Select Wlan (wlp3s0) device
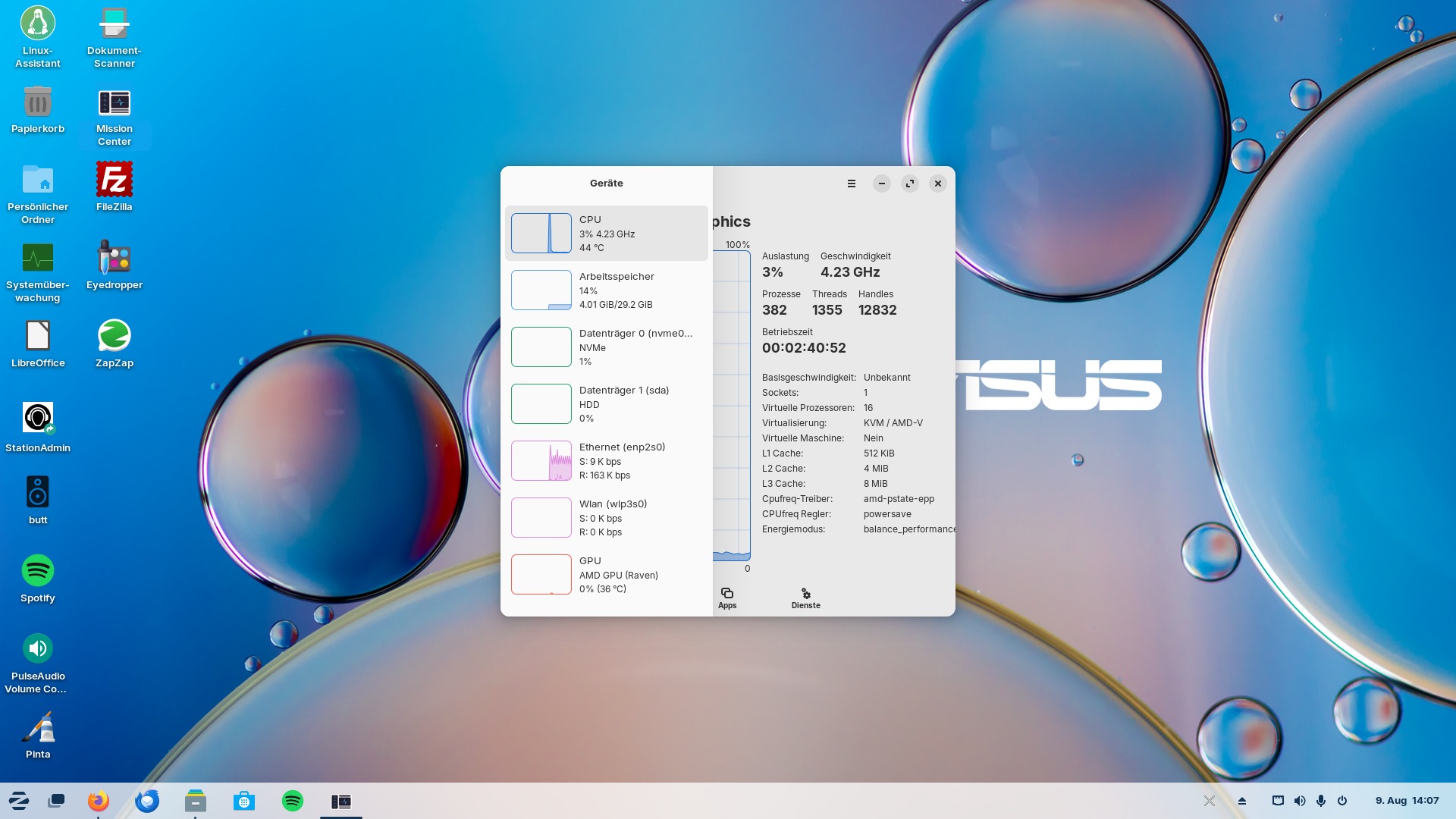Image resolution: width=1456 pixels, height=819 pixels. point(606,517)
